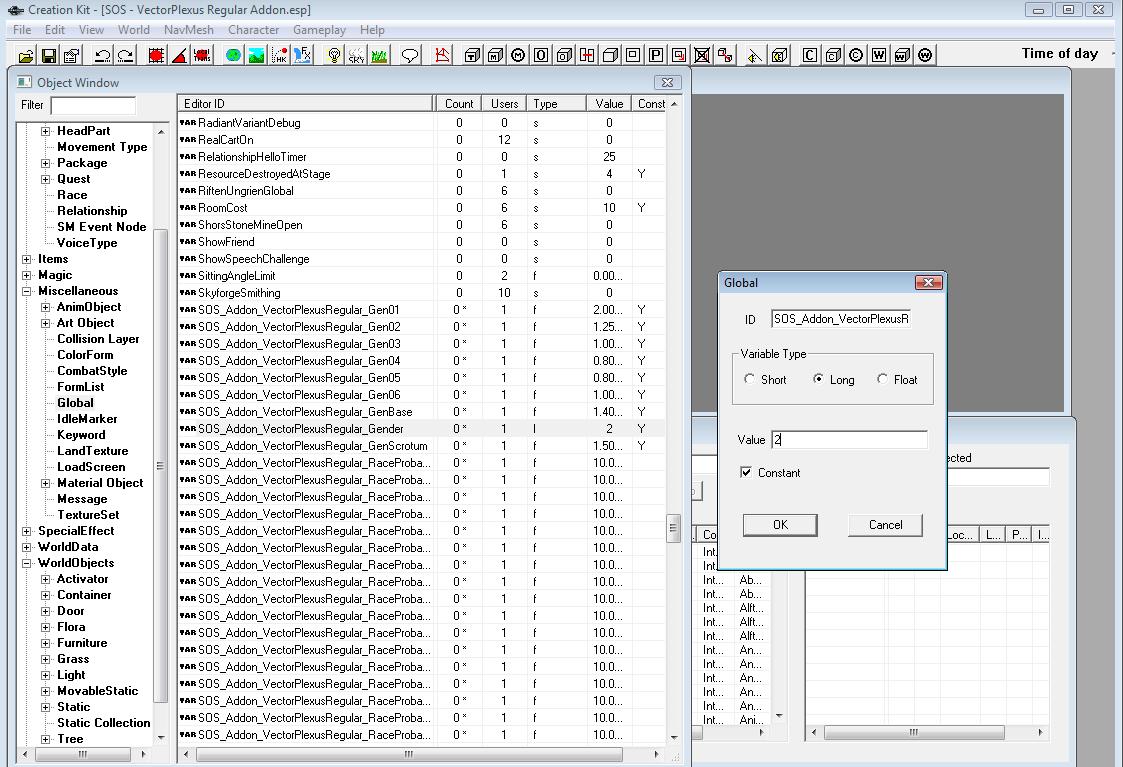Click the boxed W toolbar icon
1123x767 pixels.
pos(879,55)
